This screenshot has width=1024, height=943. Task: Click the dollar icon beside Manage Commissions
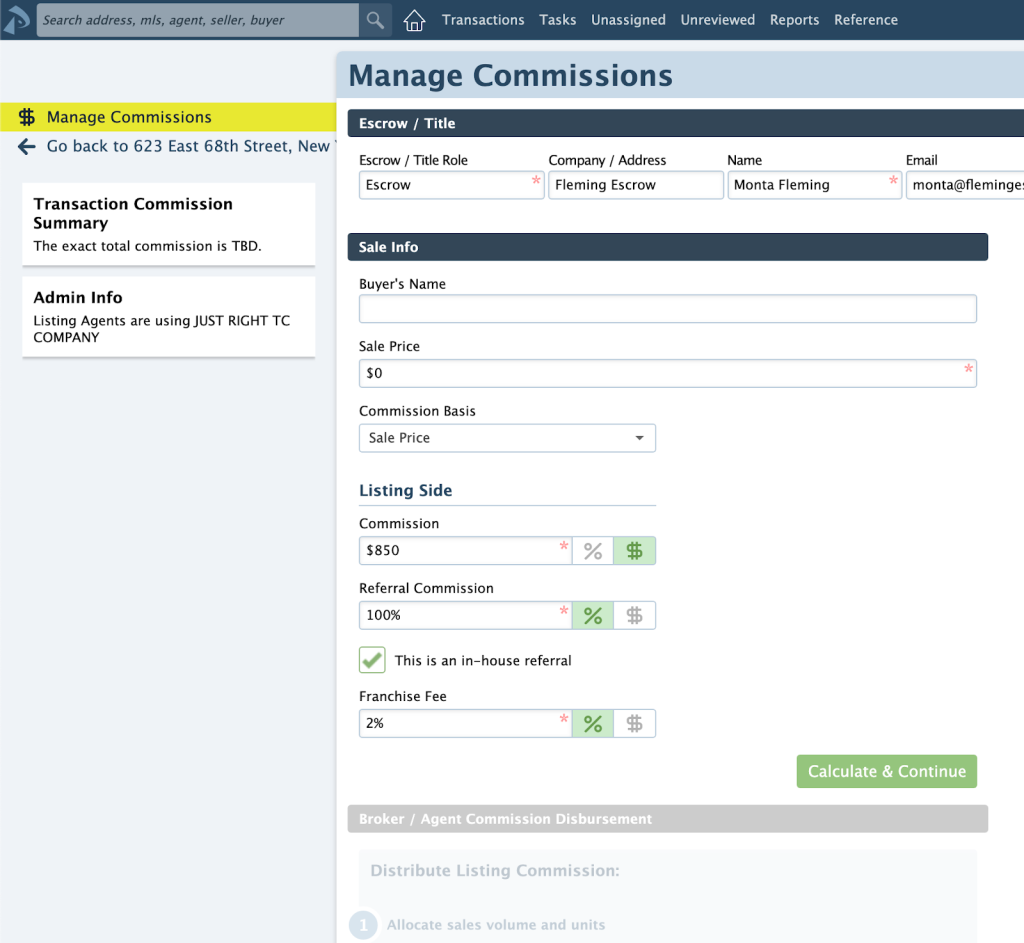click(27, 117)
